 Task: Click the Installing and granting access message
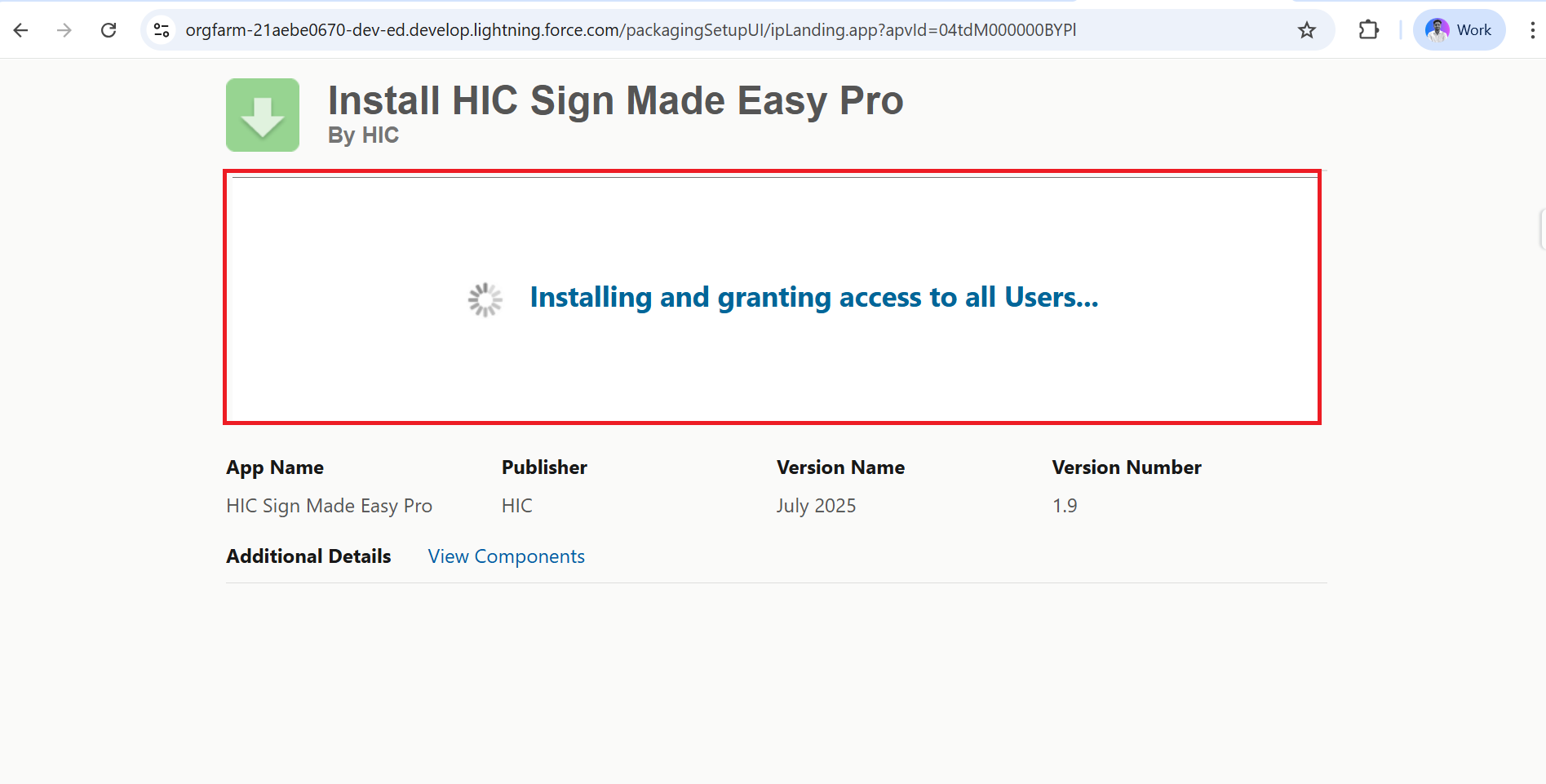tap(813, 298)
